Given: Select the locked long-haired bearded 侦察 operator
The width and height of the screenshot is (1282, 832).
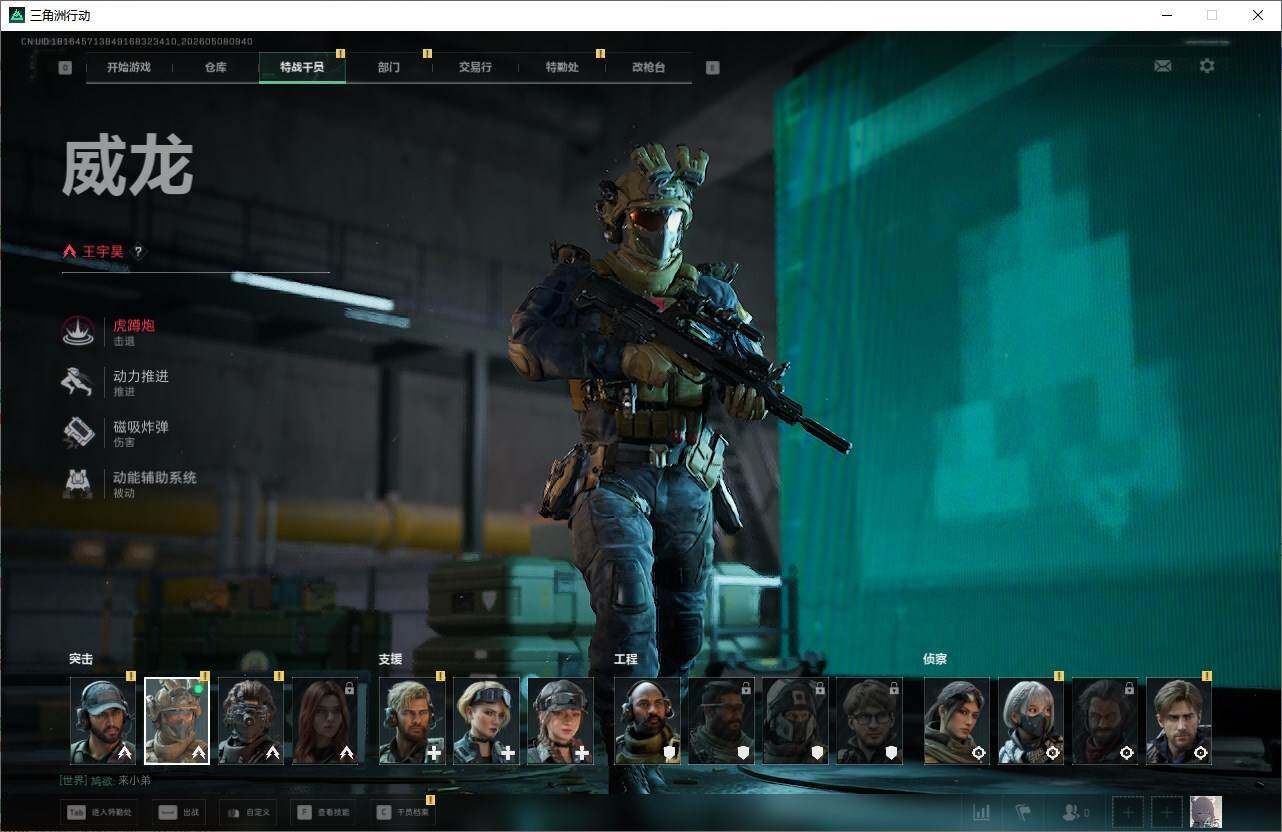Looking at the screenshot, I should pos(1105,721).
